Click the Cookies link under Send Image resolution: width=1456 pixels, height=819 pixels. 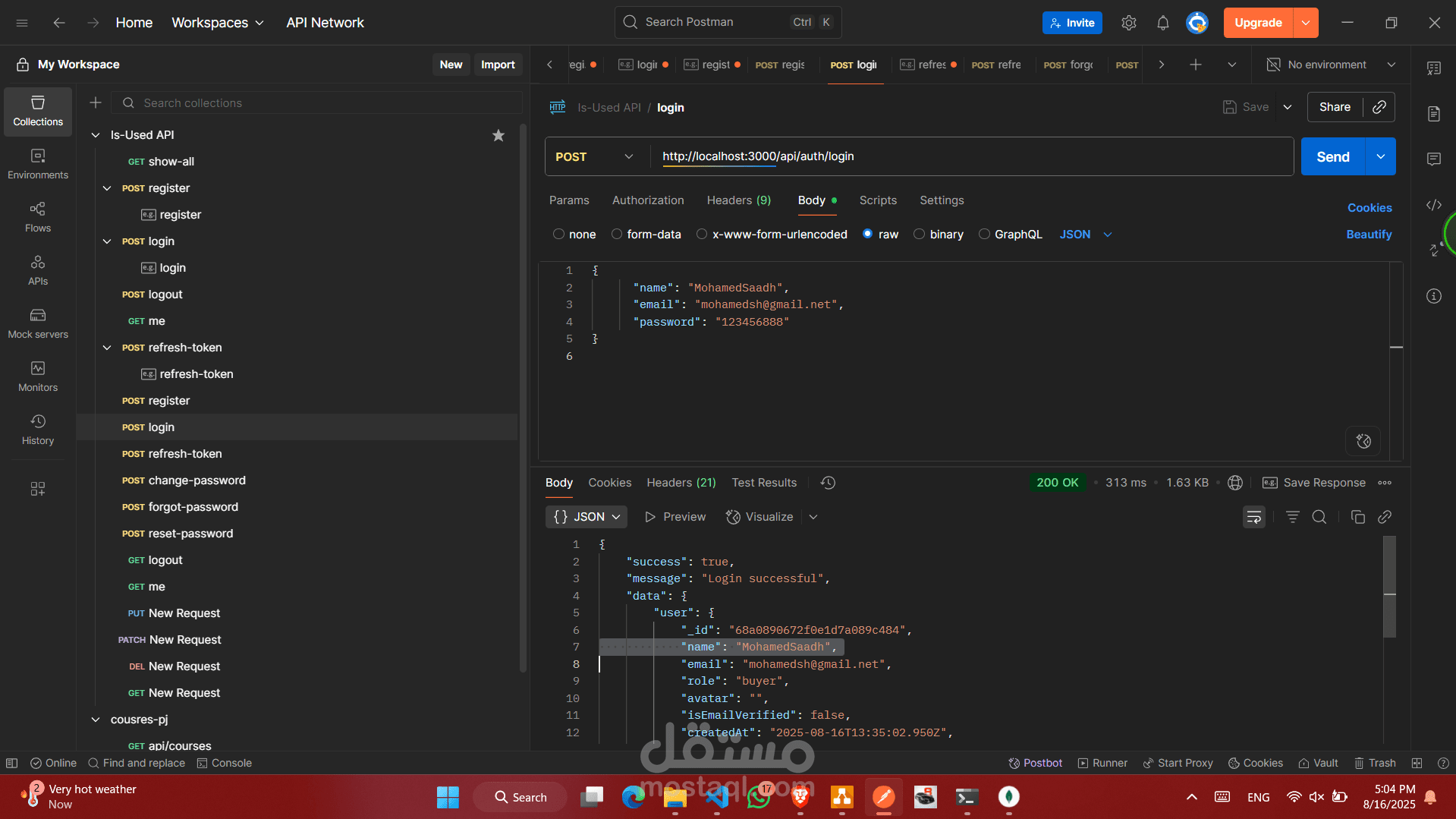click(x=1370, y=208)
